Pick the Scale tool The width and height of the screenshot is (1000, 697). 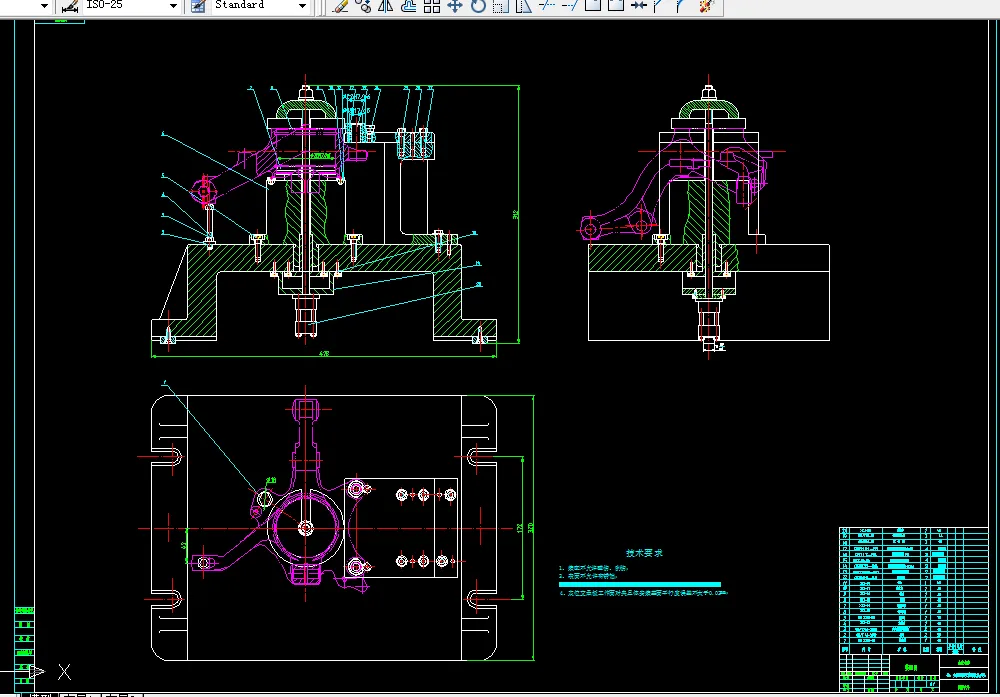click(x=501, y=6)
